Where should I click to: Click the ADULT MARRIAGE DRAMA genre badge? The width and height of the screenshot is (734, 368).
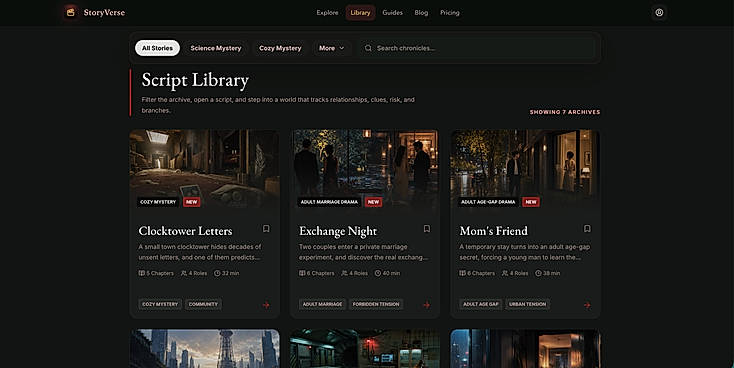click(329, 202)
